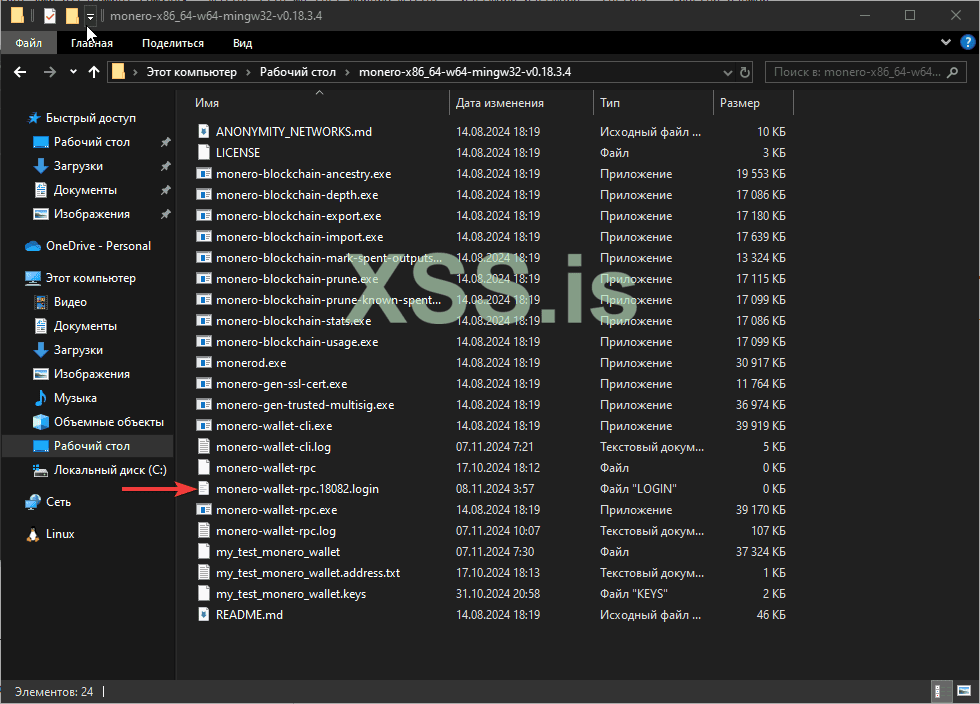Viewport: 980px width, 704px height.
Task: Click the back navigation arrow
Action: (20, 72)
